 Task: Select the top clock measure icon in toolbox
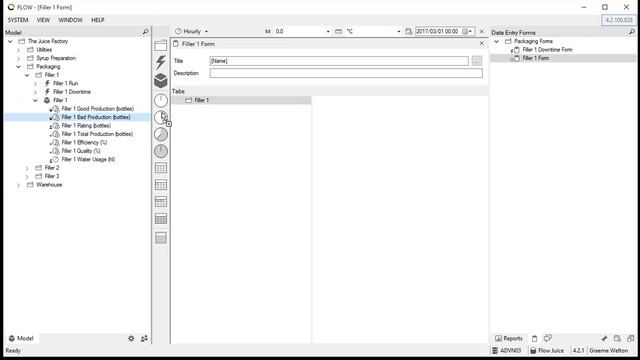161,100
